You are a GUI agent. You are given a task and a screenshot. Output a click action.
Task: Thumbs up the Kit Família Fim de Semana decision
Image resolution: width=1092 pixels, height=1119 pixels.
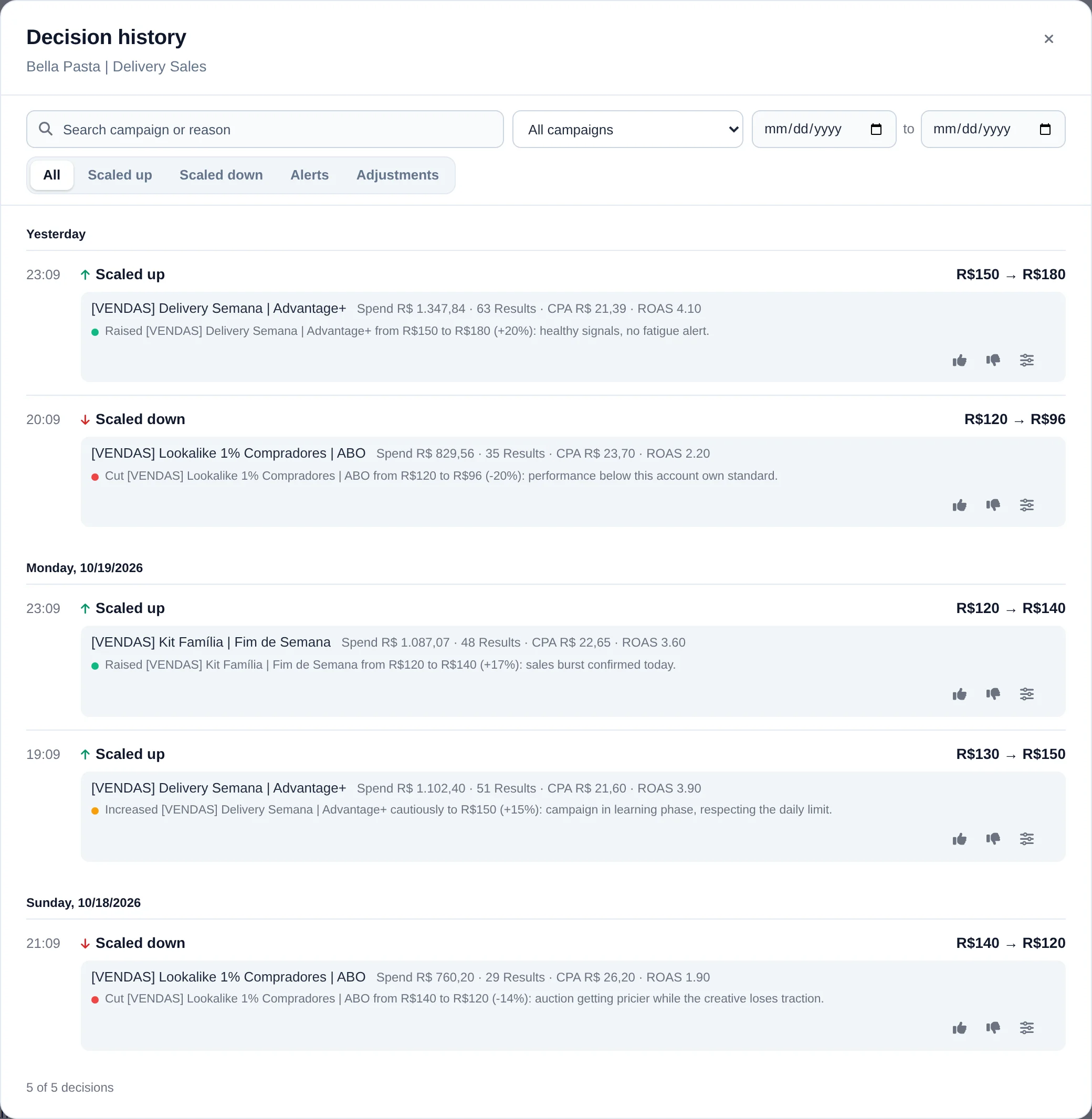960,694
